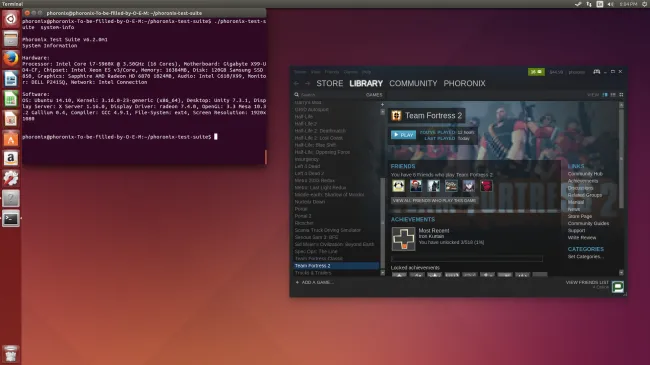Screen dimensions: 650x365
Task: Go forward with Steam's forward arrow
Action: (308, 83)
